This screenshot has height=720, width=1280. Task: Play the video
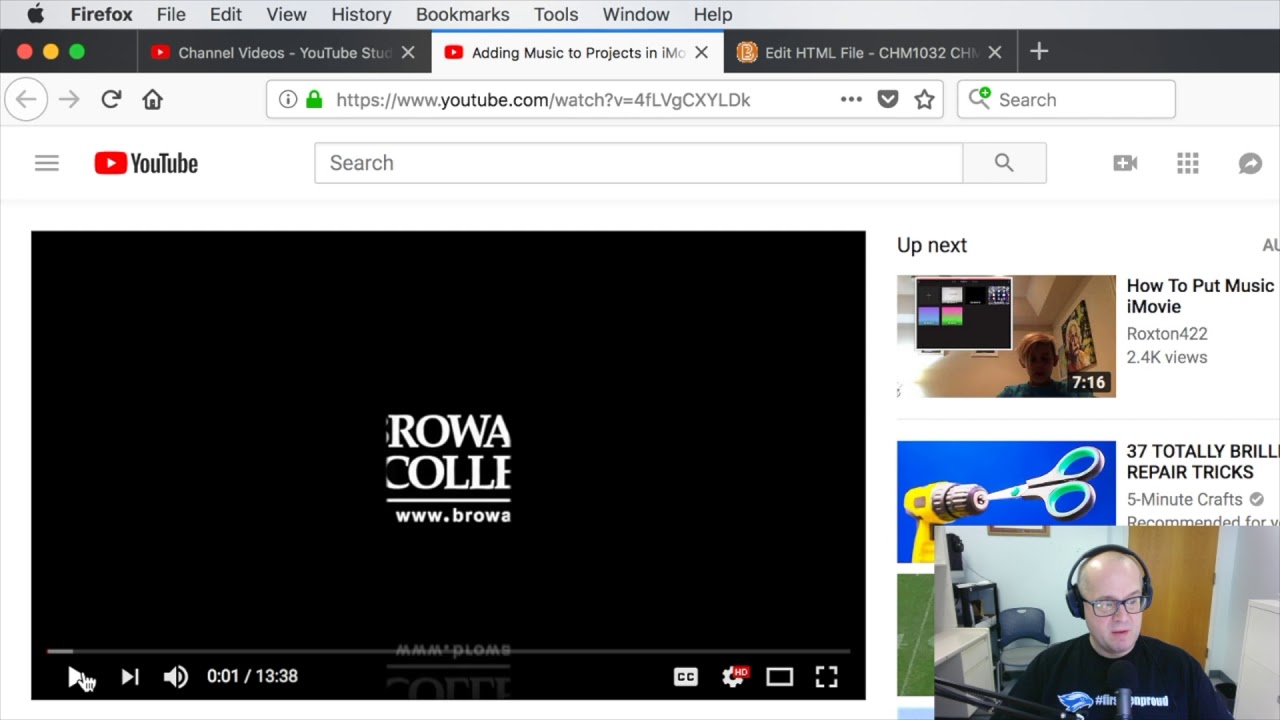[x=76, y=677]
